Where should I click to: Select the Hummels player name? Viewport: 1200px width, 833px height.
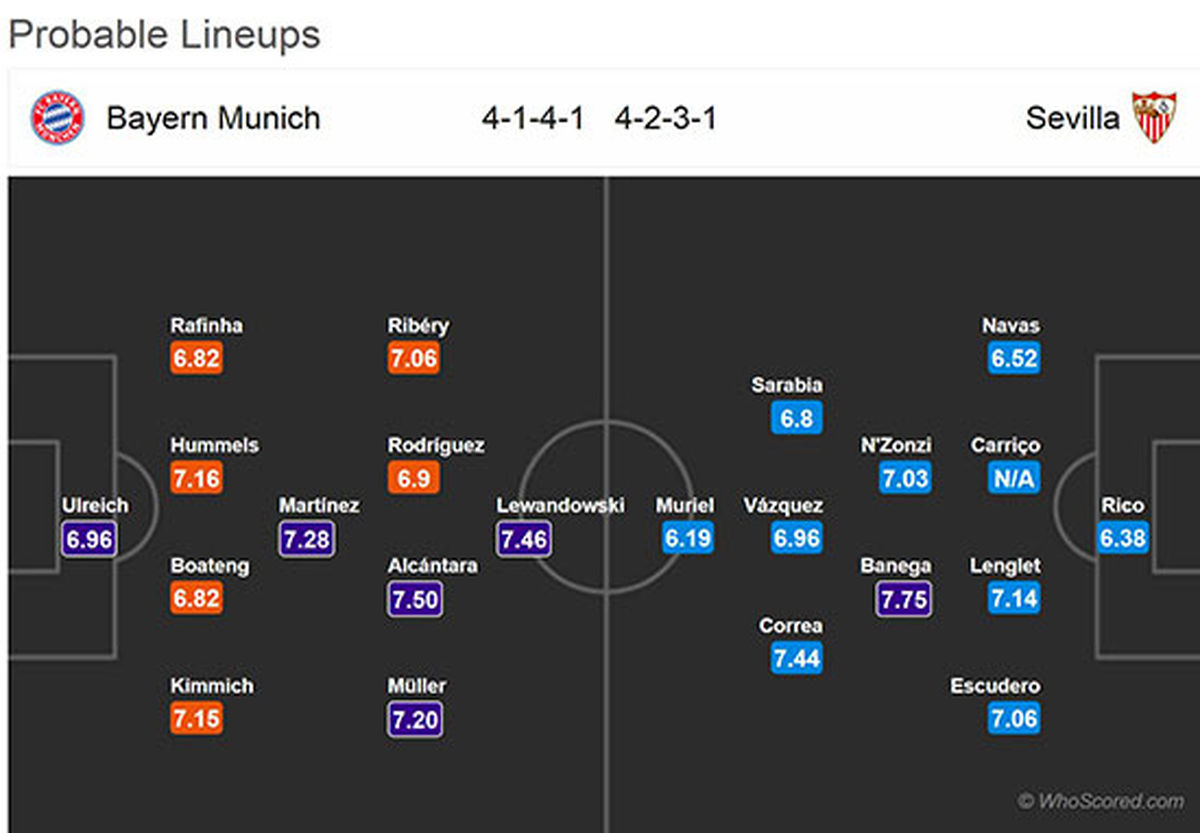[x=214, y=446]
